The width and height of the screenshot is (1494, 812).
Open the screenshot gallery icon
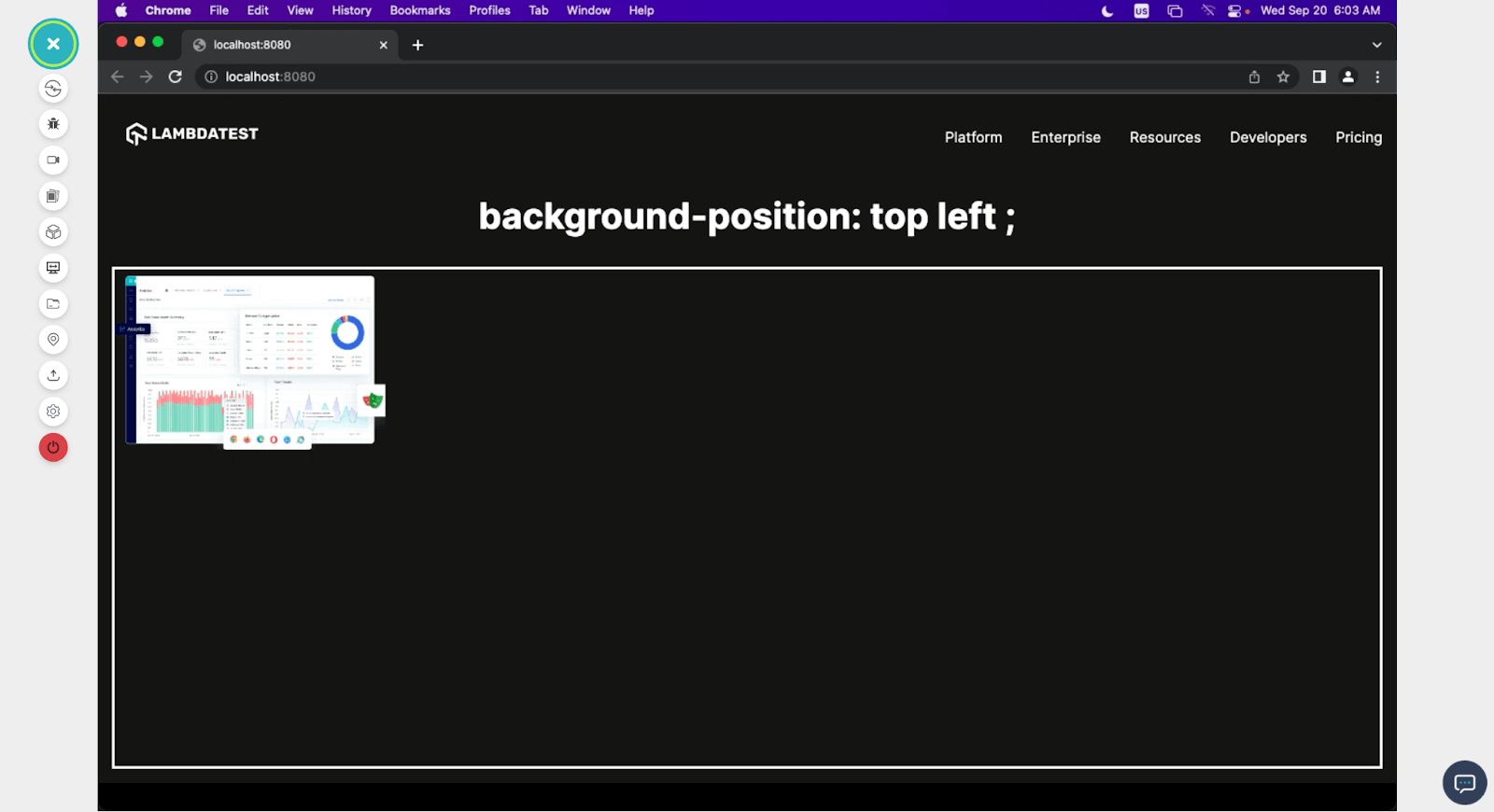[53, 196]
